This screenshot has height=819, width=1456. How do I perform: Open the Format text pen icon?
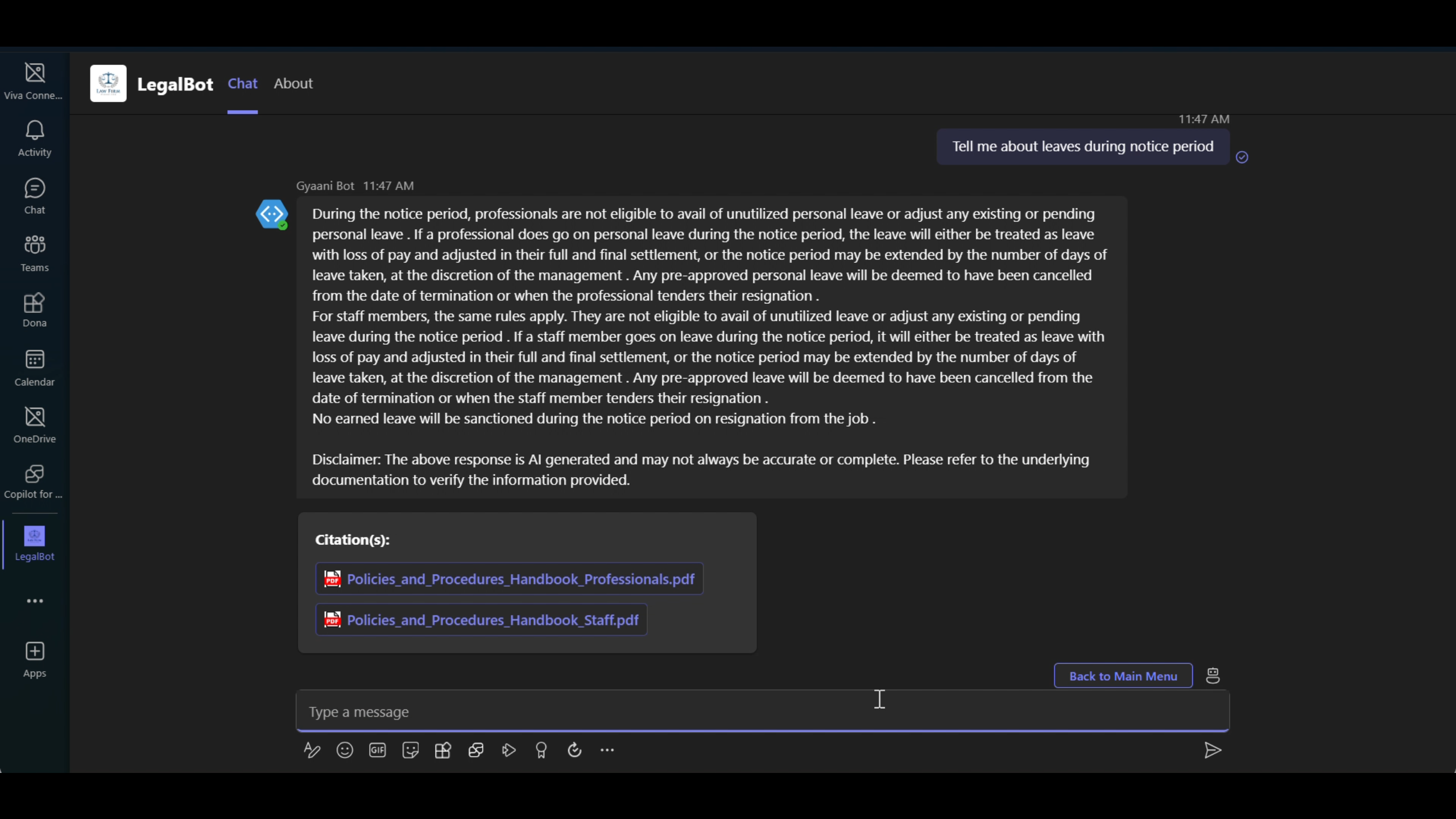[312, 750]
